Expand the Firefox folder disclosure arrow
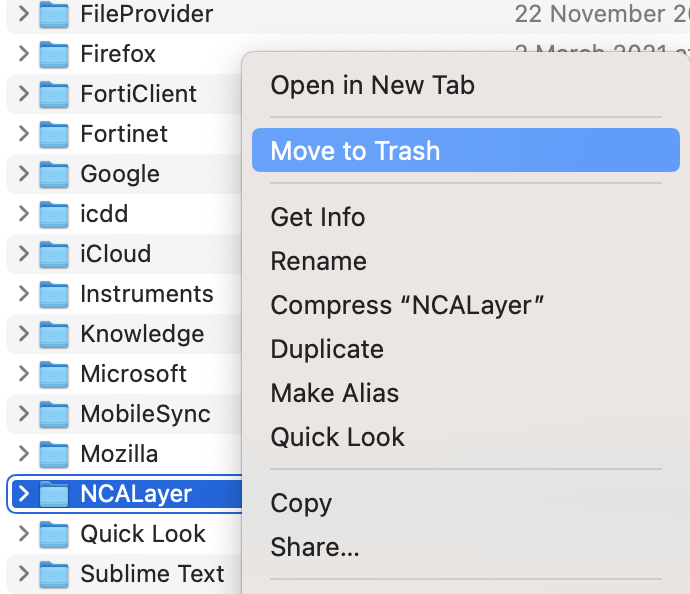The image size is (690, 594). [23, 54]
